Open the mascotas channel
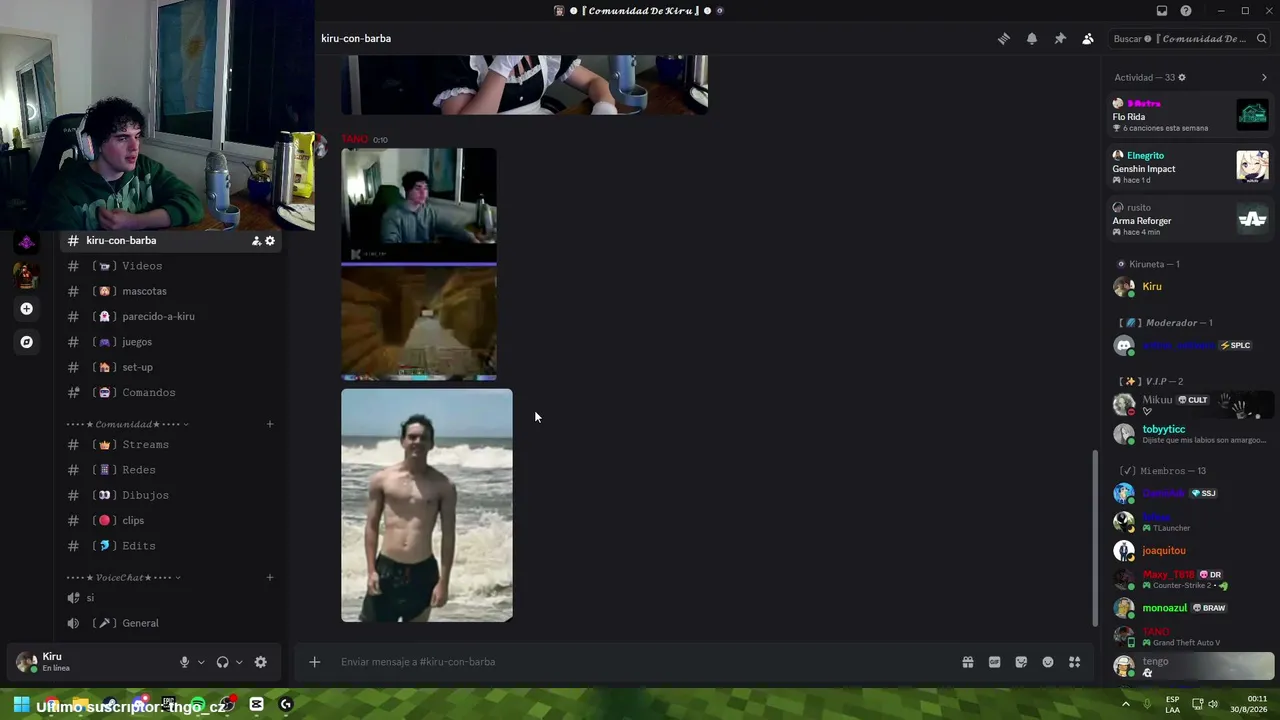 pos(170,291)
